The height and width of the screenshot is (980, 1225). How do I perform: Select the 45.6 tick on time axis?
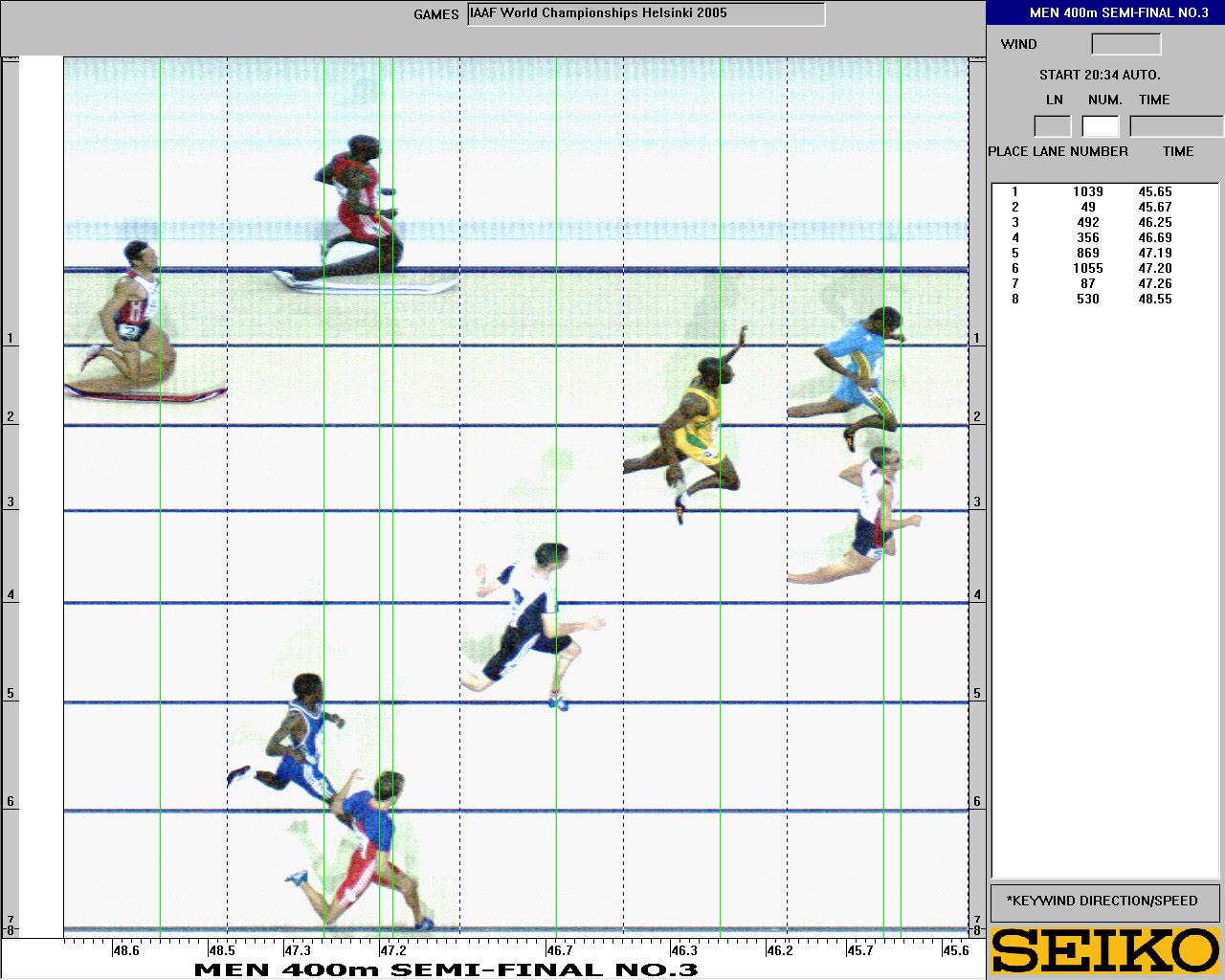(x=955, y=950)
